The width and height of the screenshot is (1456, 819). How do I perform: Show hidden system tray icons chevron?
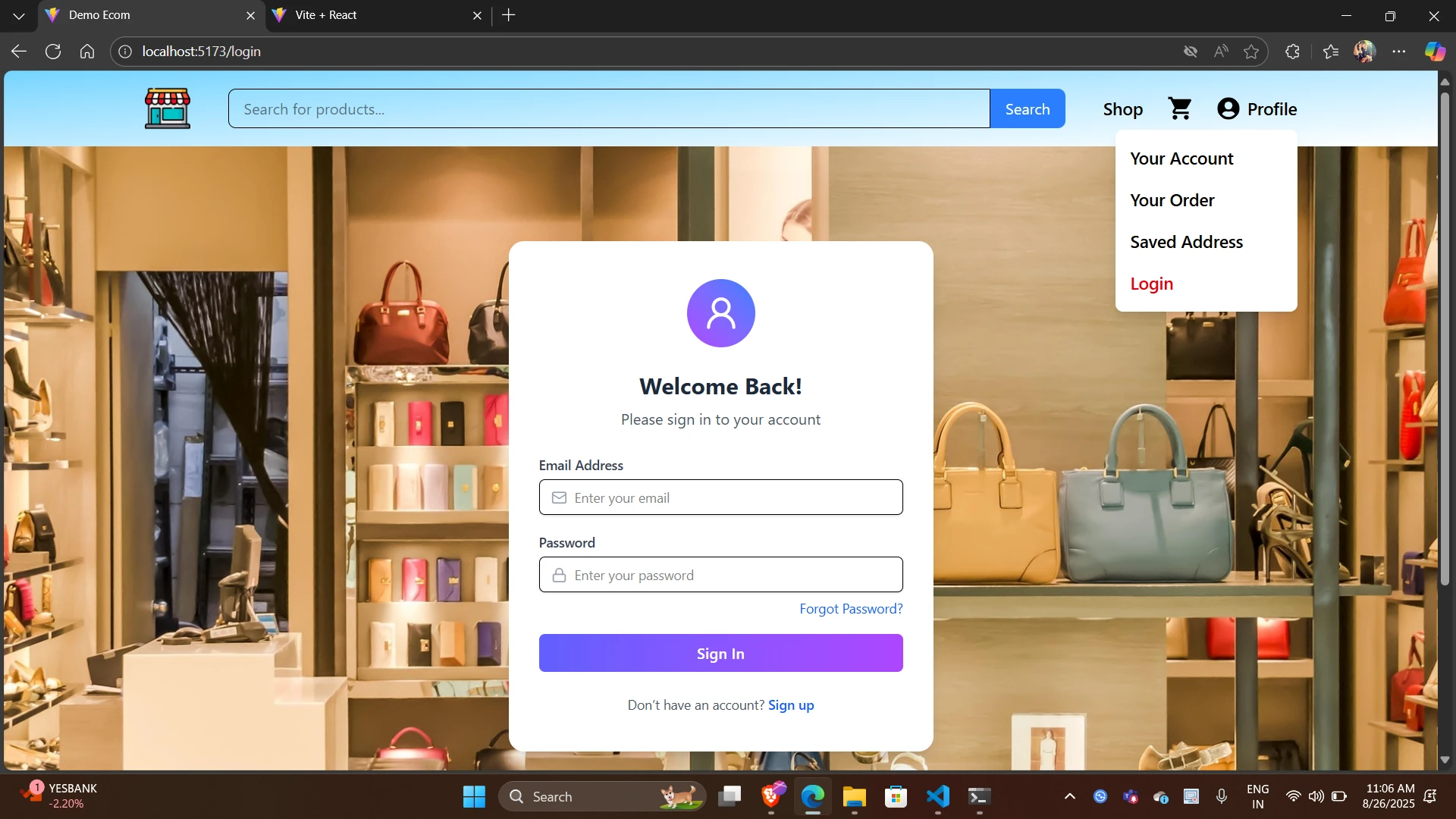coord(1070,796)
